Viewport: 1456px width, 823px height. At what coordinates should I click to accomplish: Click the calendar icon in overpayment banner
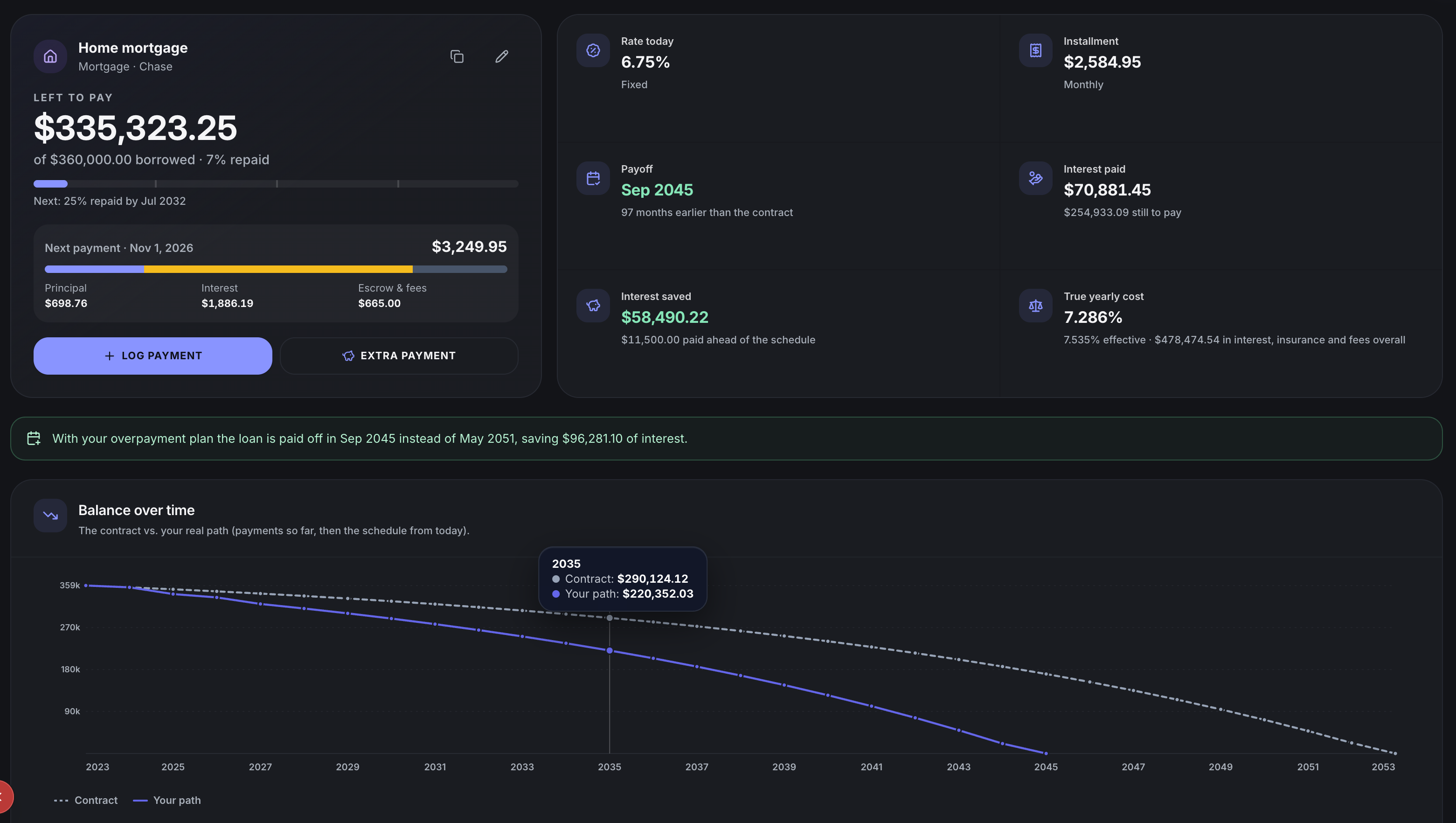(34, 439)
